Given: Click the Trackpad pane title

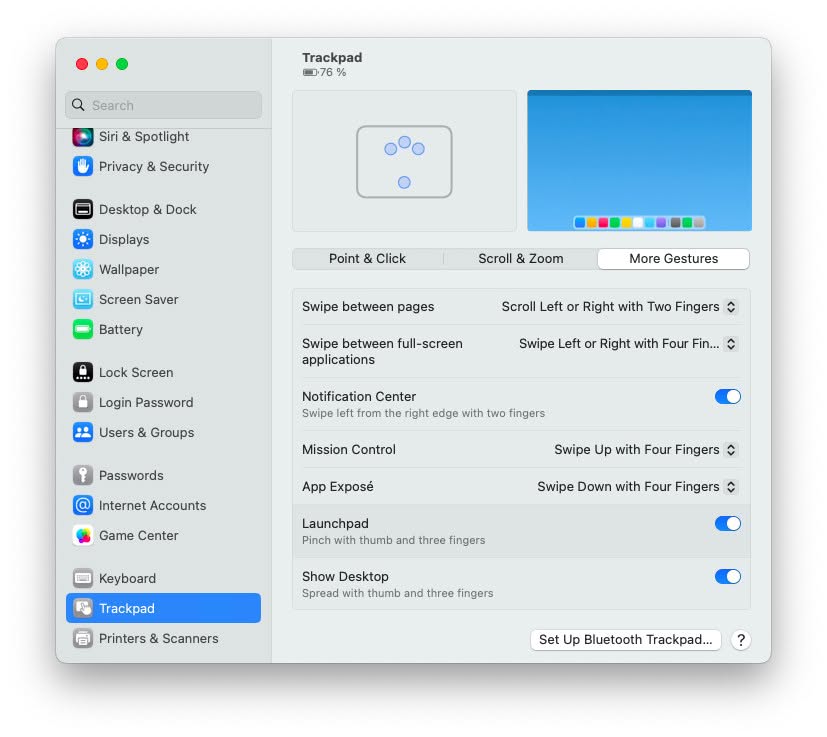Looking at the screenshot, I should [332, 58].
